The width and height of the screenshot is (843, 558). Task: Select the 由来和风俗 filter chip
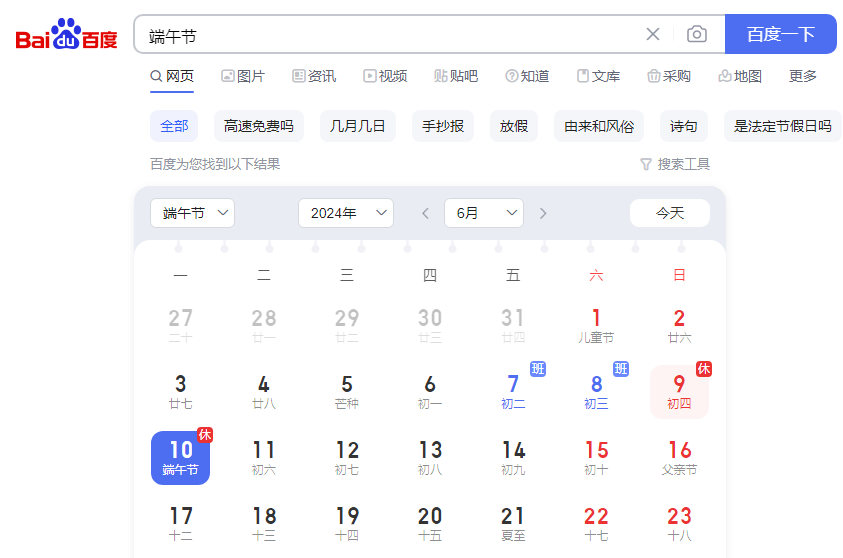coord(598,126)
